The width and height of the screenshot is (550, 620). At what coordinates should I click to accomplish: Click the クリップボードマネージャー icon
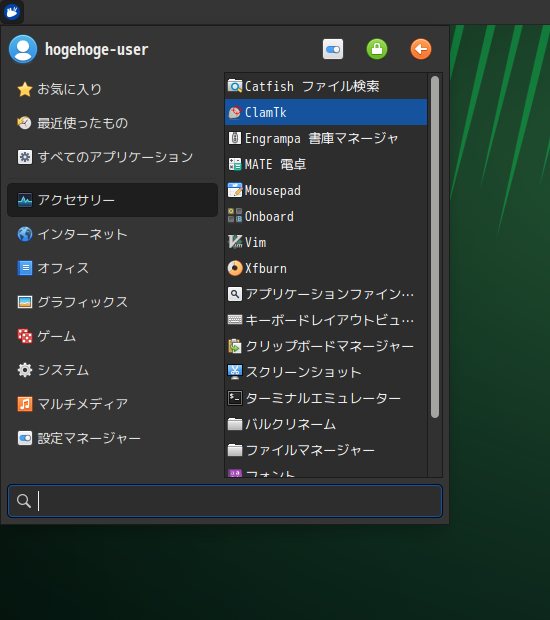(x=235, y=346)
